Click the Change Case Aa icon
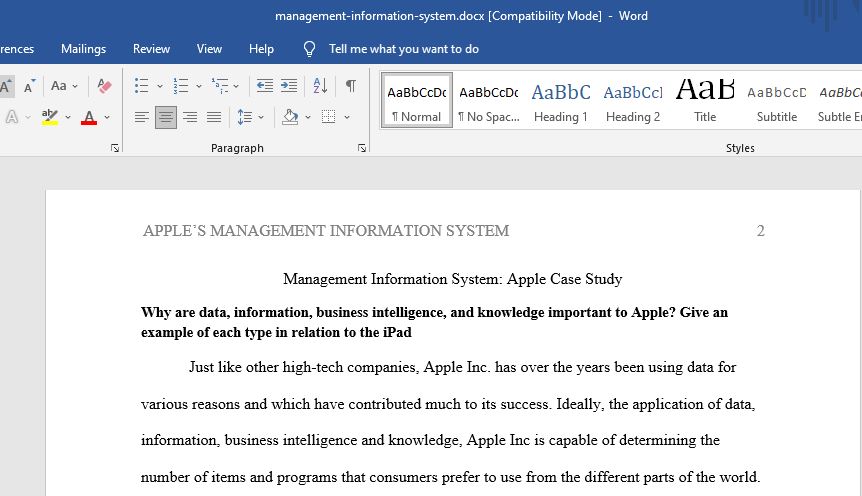The height and width of the screenshot is (496, 862). pos(59,86)
